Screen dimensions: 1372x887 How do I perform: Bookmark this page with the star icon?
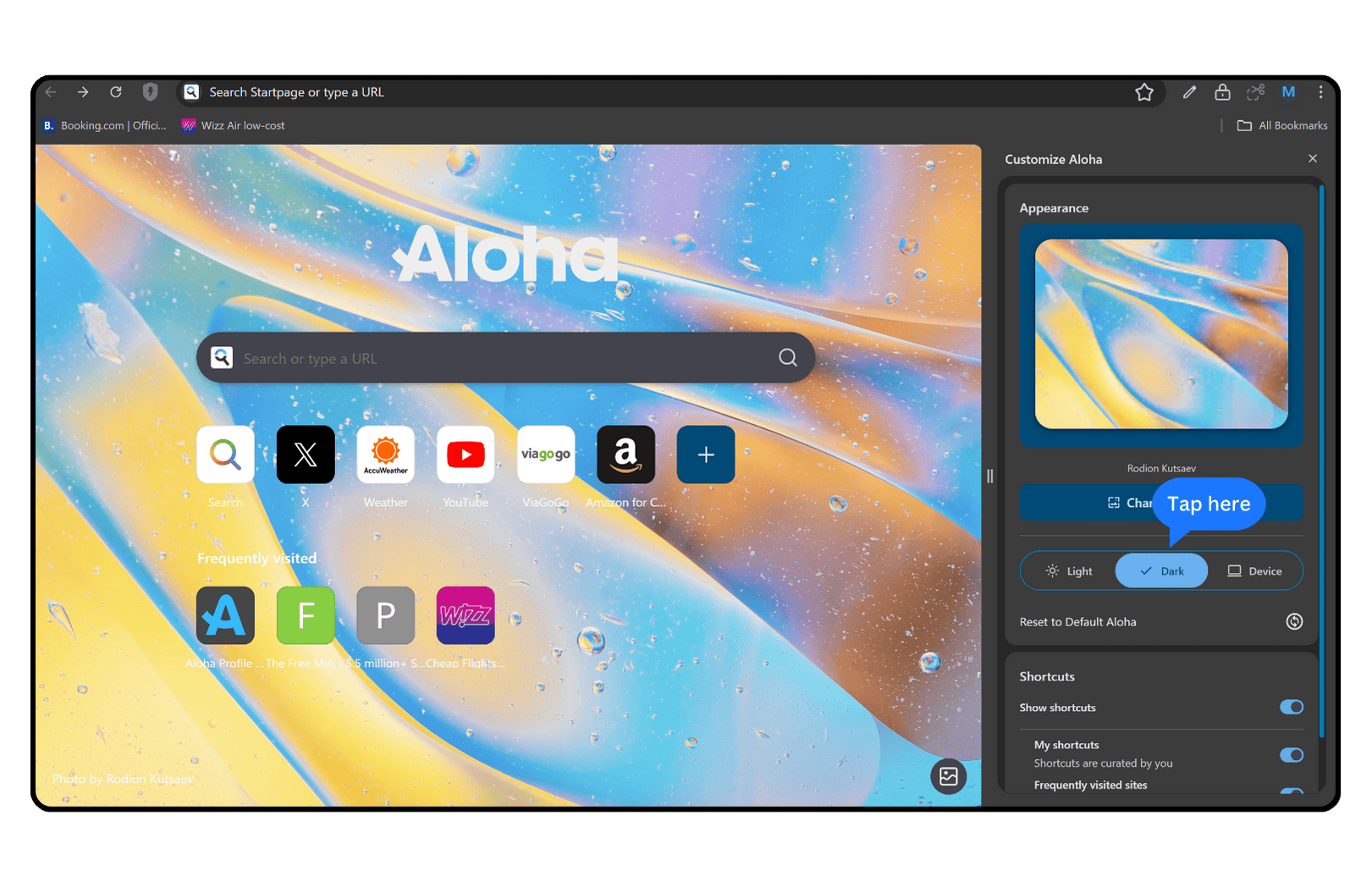point(1143,92)
